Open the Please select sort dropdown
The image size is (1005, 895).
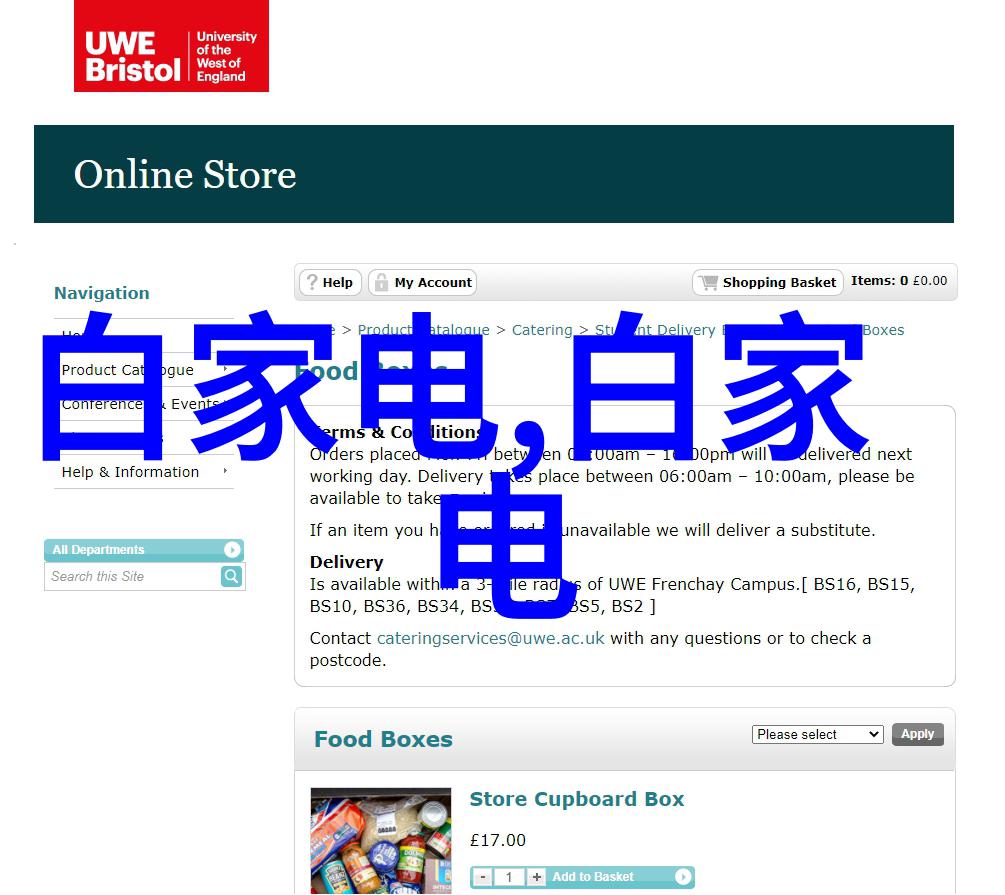tap(817, 735)
